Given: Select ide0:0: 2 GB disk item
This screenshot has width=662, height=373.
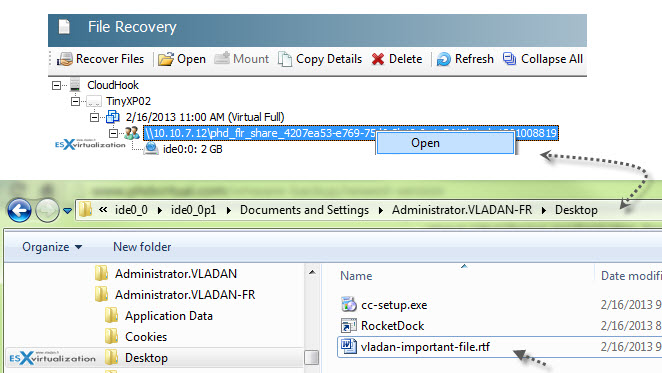Looking at the screenshot, I should tap(193, 149).
